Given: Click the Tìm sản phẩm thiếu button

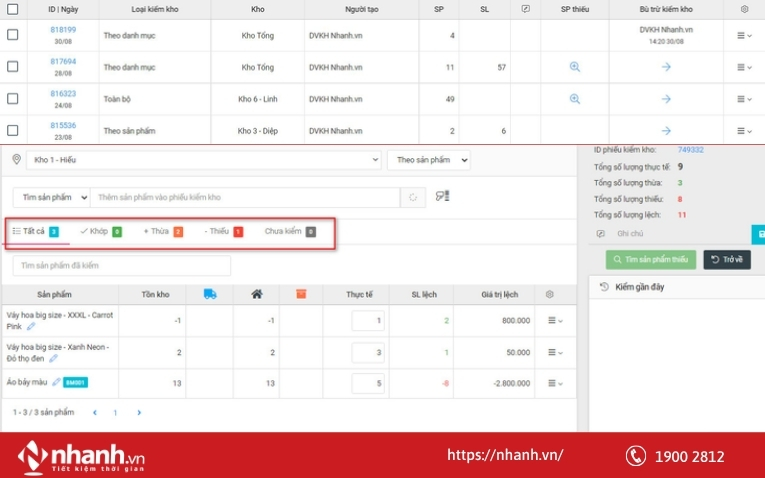Looking at the screenshot, I should [x=650, y=260].
